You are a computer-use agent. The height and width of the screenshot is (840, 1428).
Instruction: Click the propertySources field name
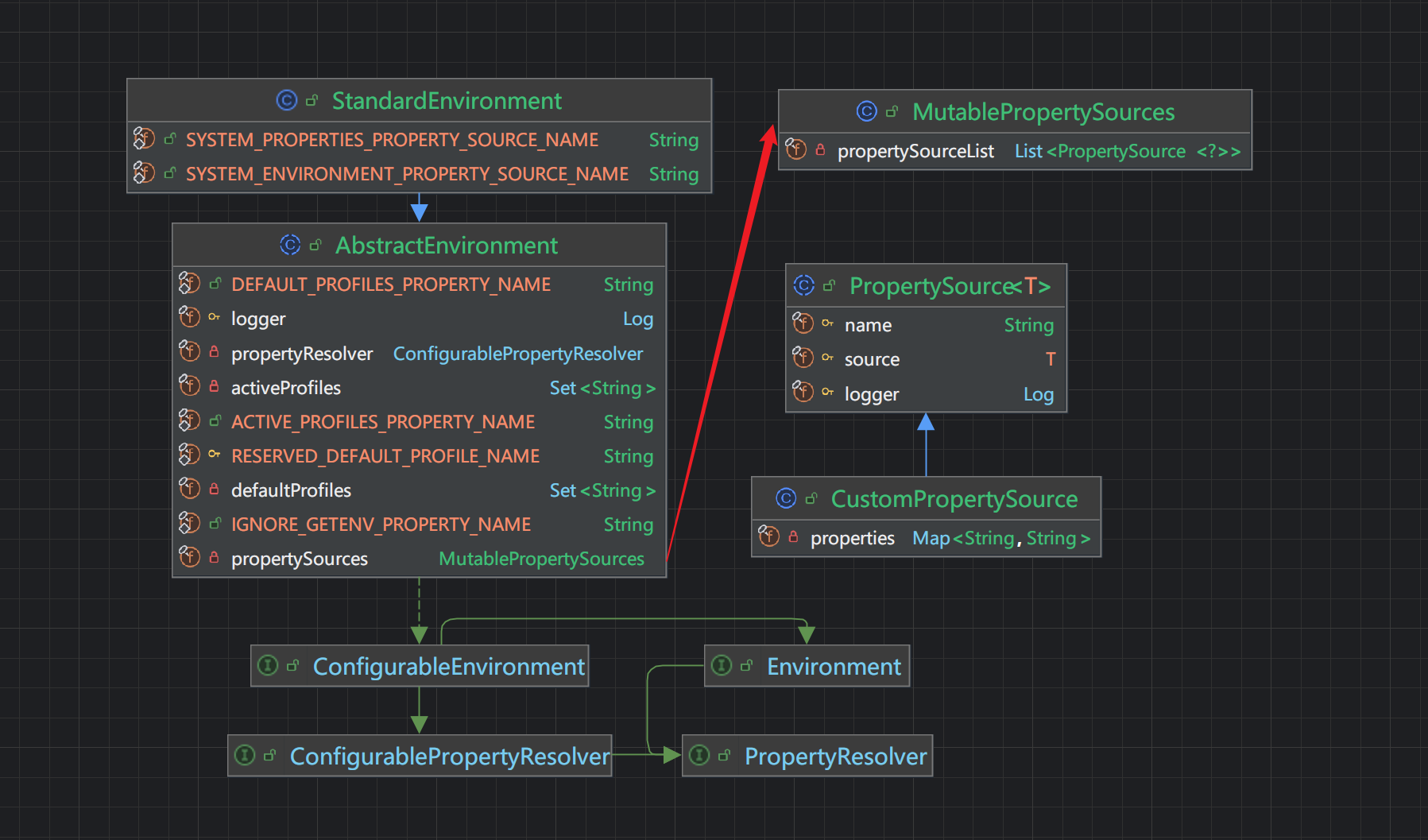300,559
